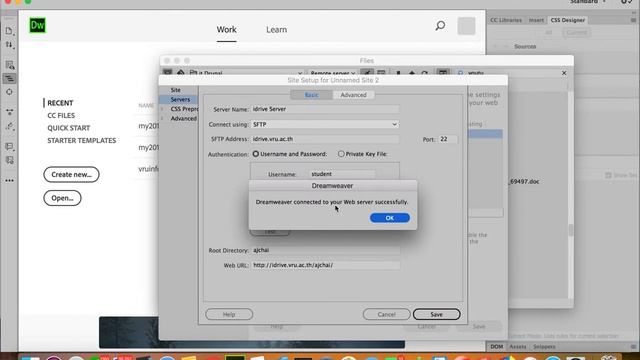
Task: Switch to the Advanced server tab
Action: (x=353, y=95)
